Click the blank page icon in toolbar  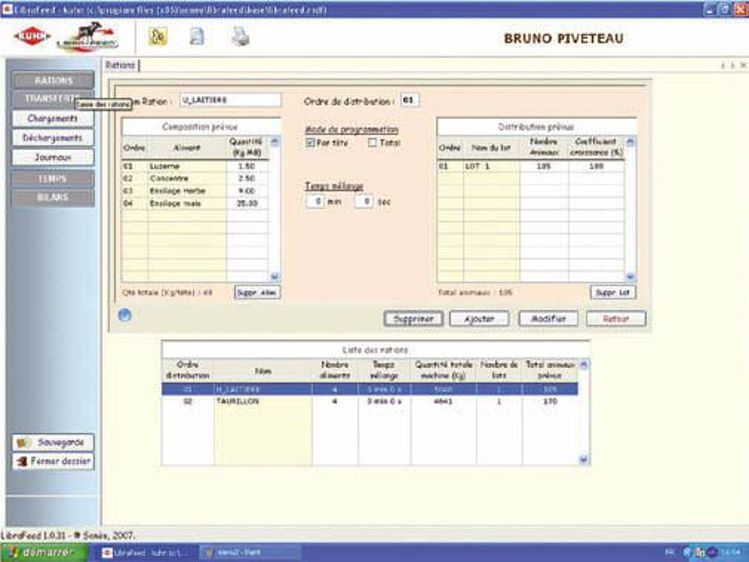tap(198, 37)
